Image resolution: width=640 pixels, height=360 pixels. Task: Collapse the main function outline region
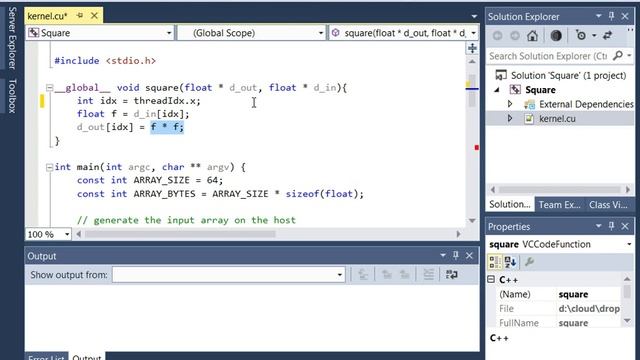(49, 167)
